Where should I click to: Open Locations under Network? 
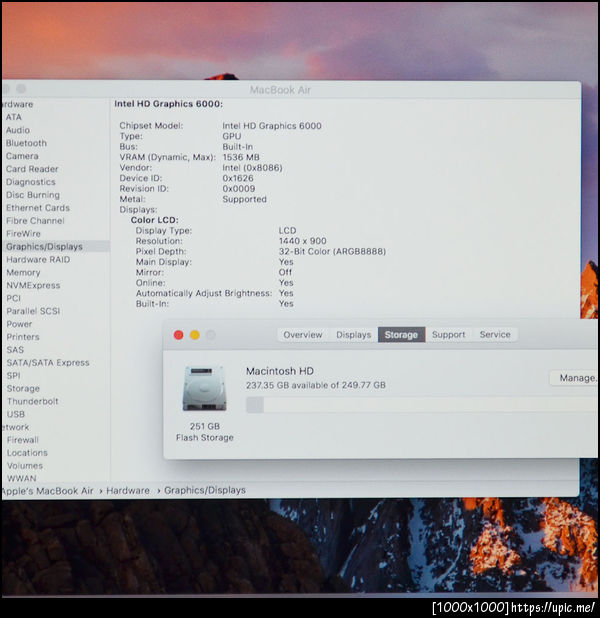27,453
